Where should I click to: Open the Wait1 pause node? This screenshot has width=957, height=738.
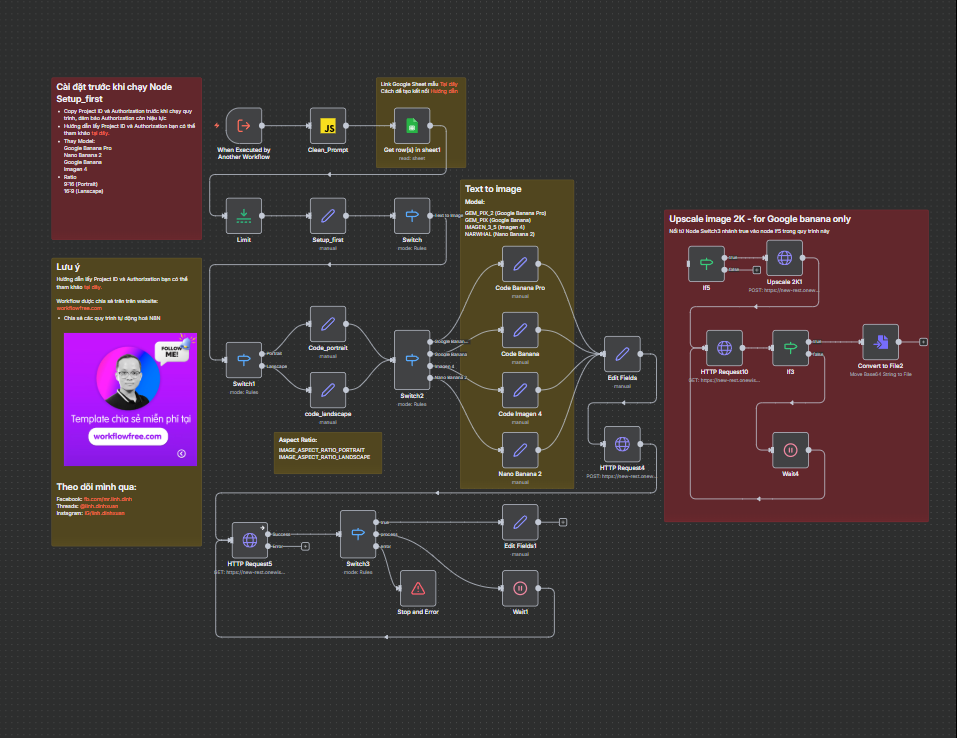click(520, 588)
